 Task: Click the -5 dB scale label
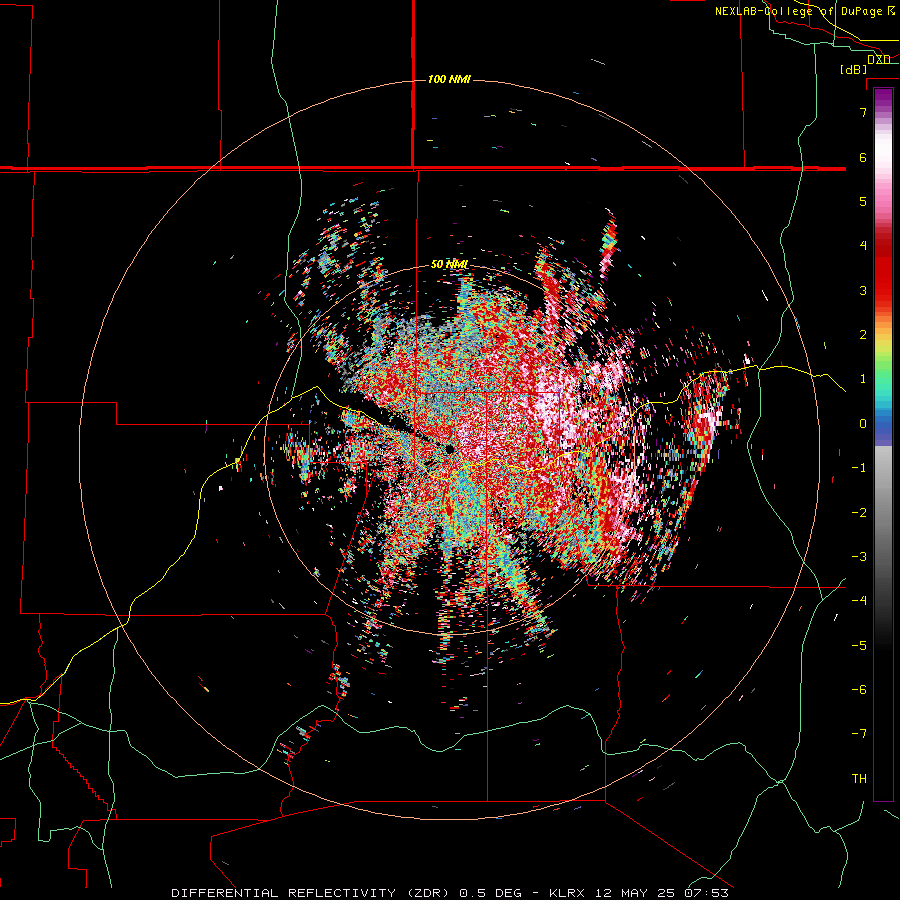coord(859,645)
